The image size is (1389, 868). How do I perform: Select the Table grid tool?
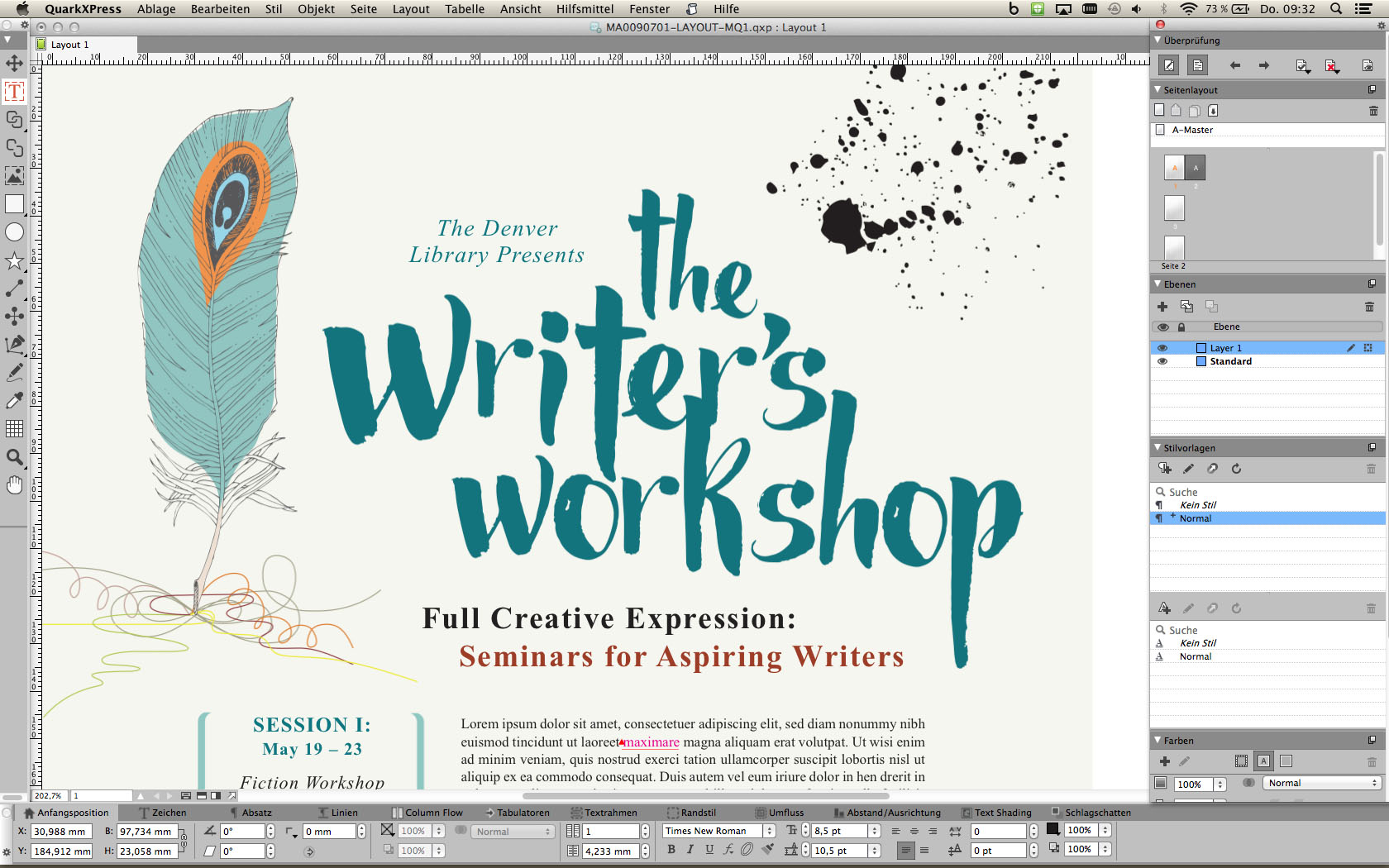coord(14,428)
